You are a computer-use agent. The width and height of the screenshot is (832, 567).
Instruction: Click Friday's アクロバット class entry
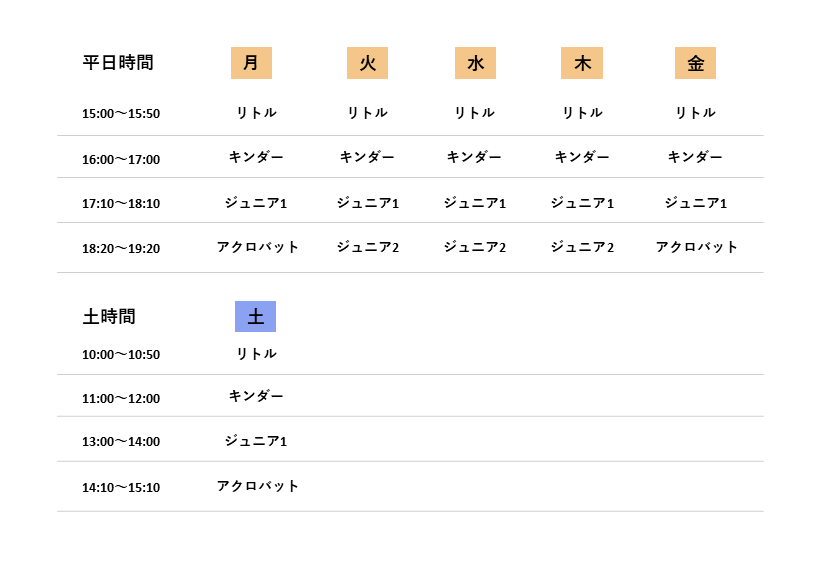click(697, 247)
